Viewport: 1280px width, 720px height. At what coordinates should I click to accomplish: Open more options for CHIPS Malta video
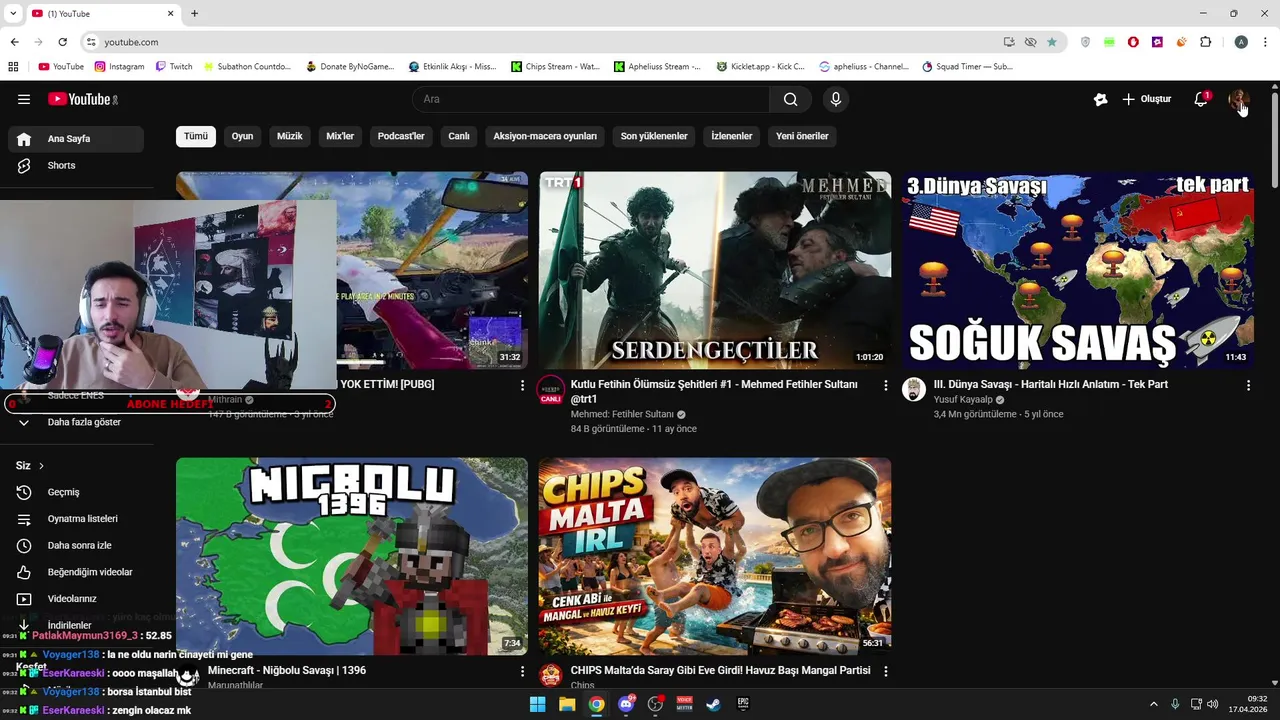point(885,671)
